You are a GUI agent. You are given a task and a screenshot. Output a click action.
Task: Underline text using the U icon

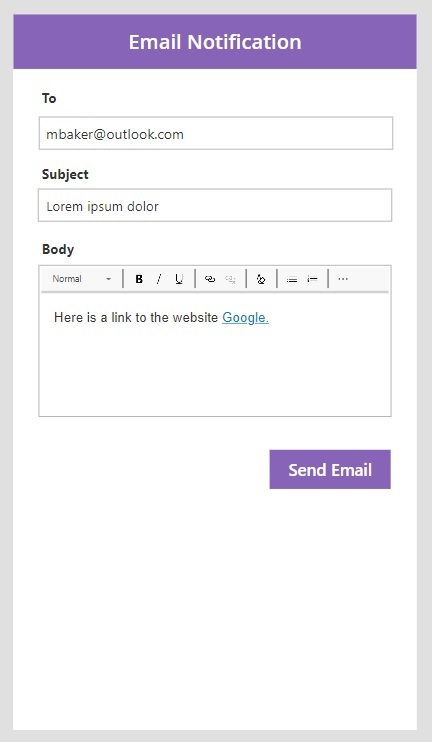pos(179,279)
